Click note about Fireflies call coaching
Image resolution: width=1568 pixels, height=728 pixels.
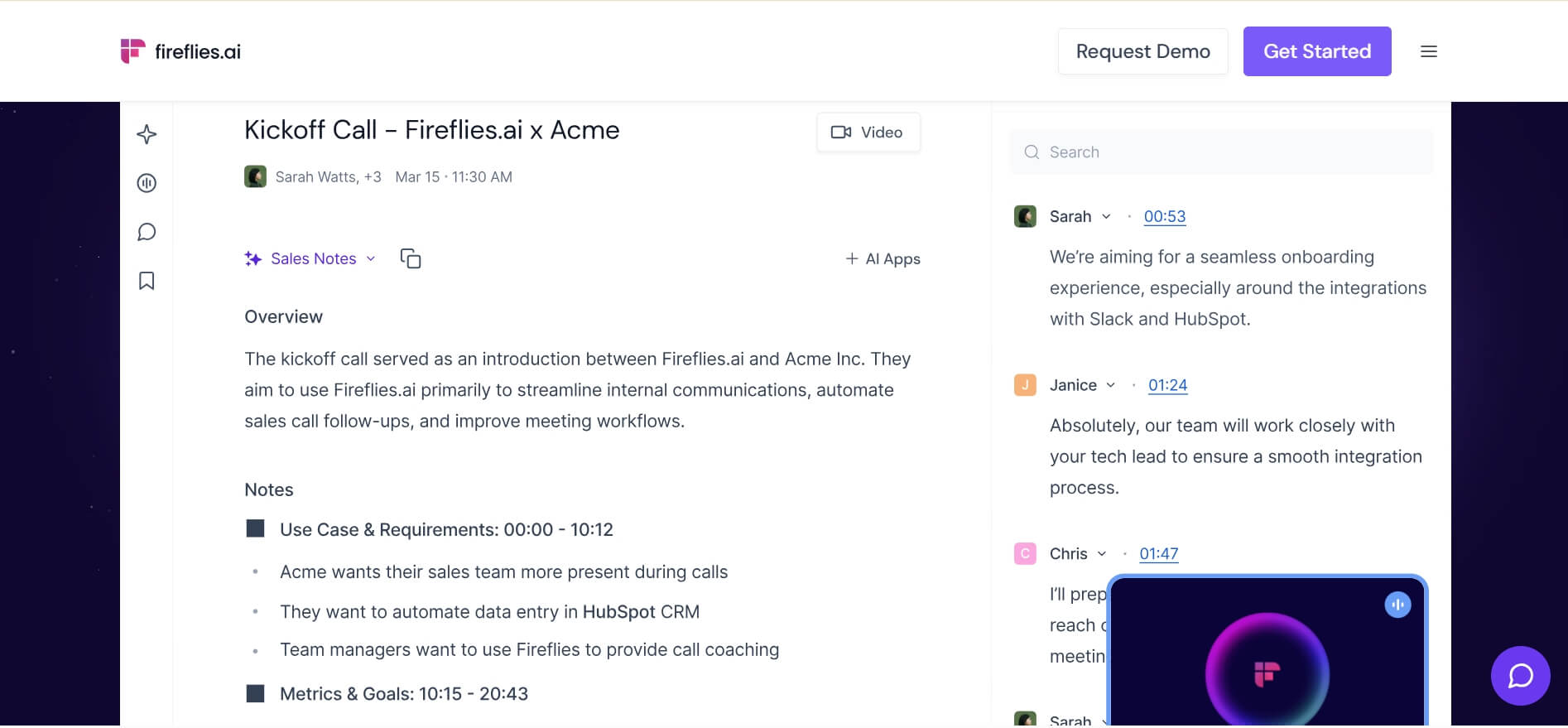529,650
